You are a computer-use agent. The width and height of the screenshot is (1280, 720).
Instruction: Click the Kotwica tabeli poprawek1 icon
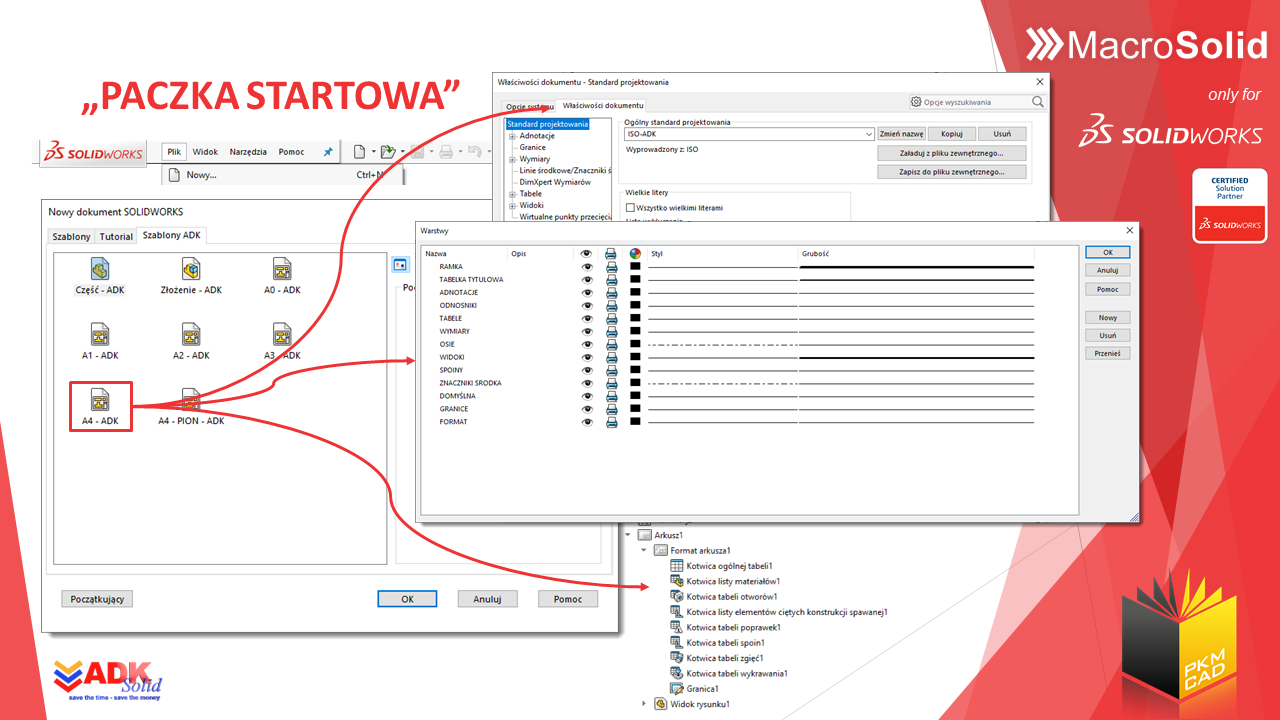coord(677,627)
